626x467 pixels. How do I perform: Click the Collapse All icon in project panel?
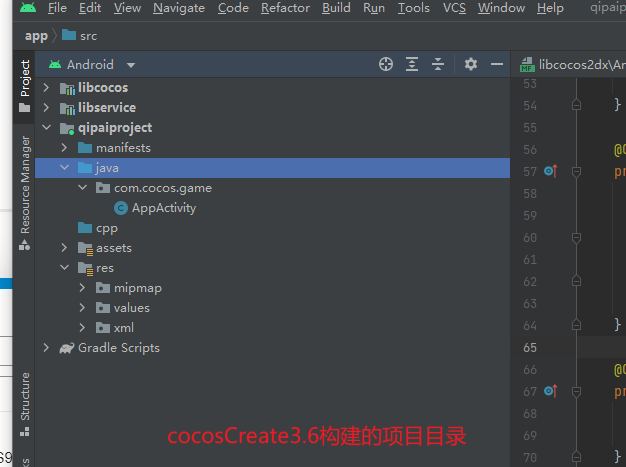(438, 64)
